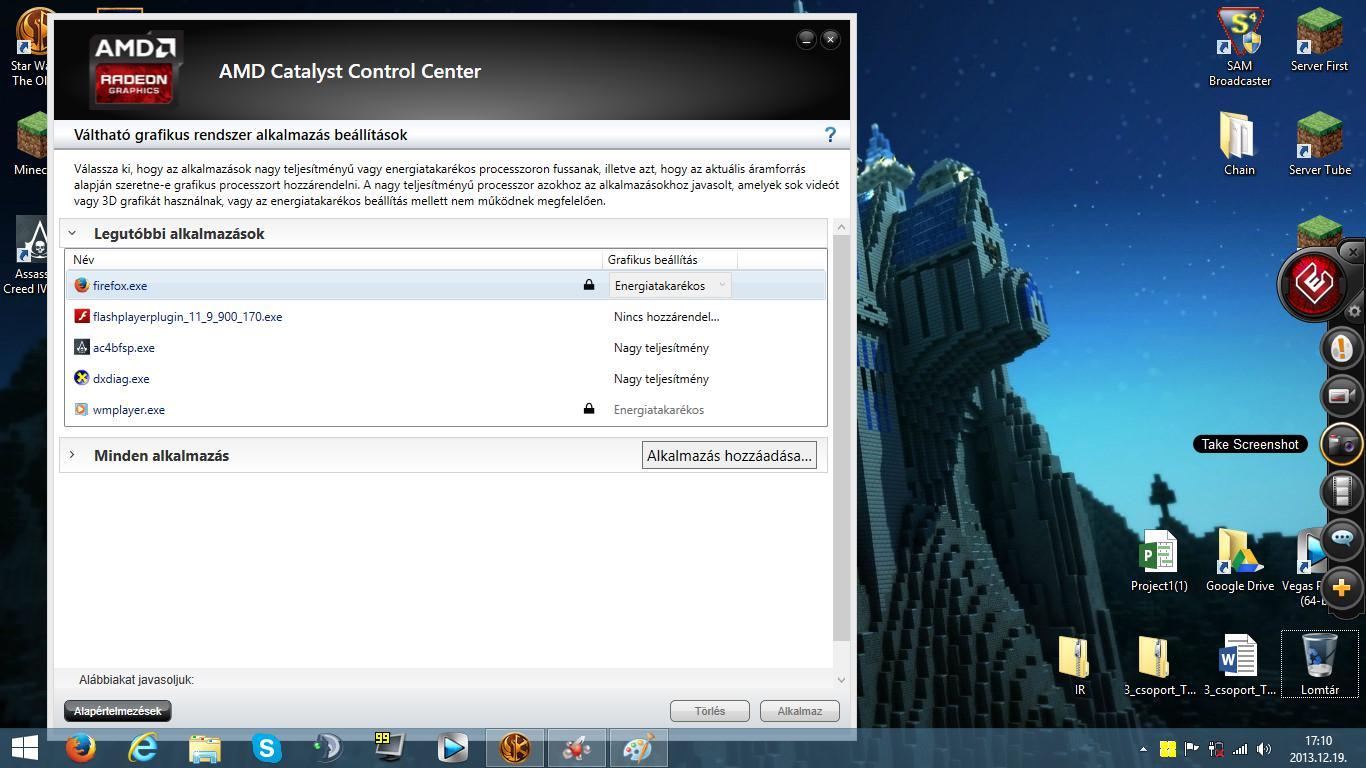Click the ac4bfsp.exe Assassin's Creed icon

pyautogui.click(x=82, y=347)
